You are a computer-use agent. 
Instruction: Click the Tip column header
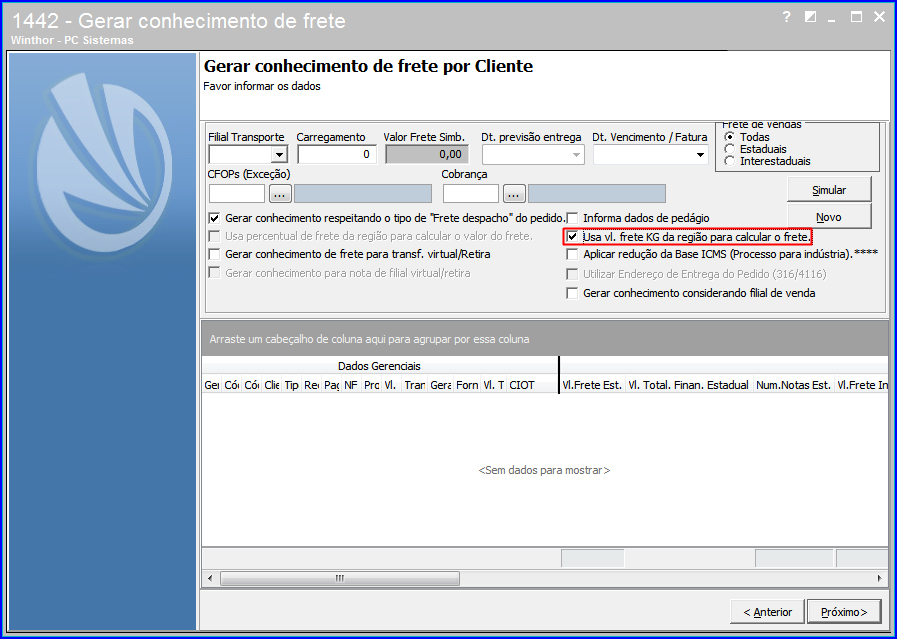pyautogui.click(x=292, y=385)
